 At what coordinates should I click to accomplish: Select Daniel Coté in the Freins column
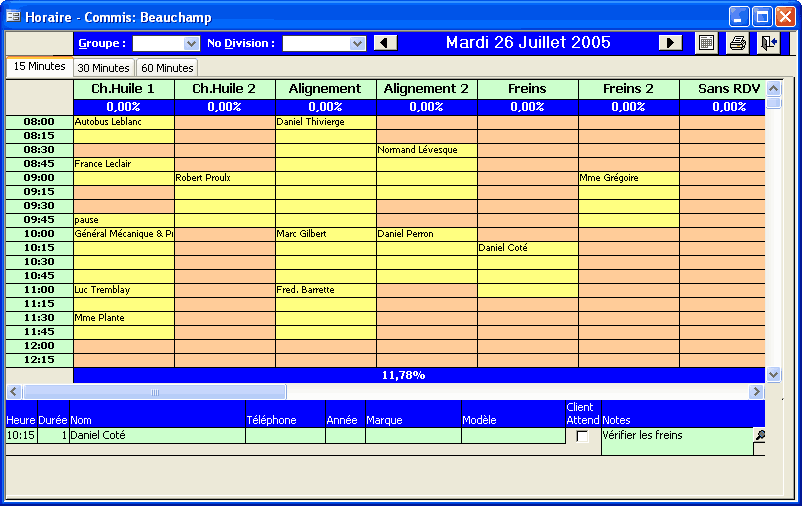pos(527,248)
